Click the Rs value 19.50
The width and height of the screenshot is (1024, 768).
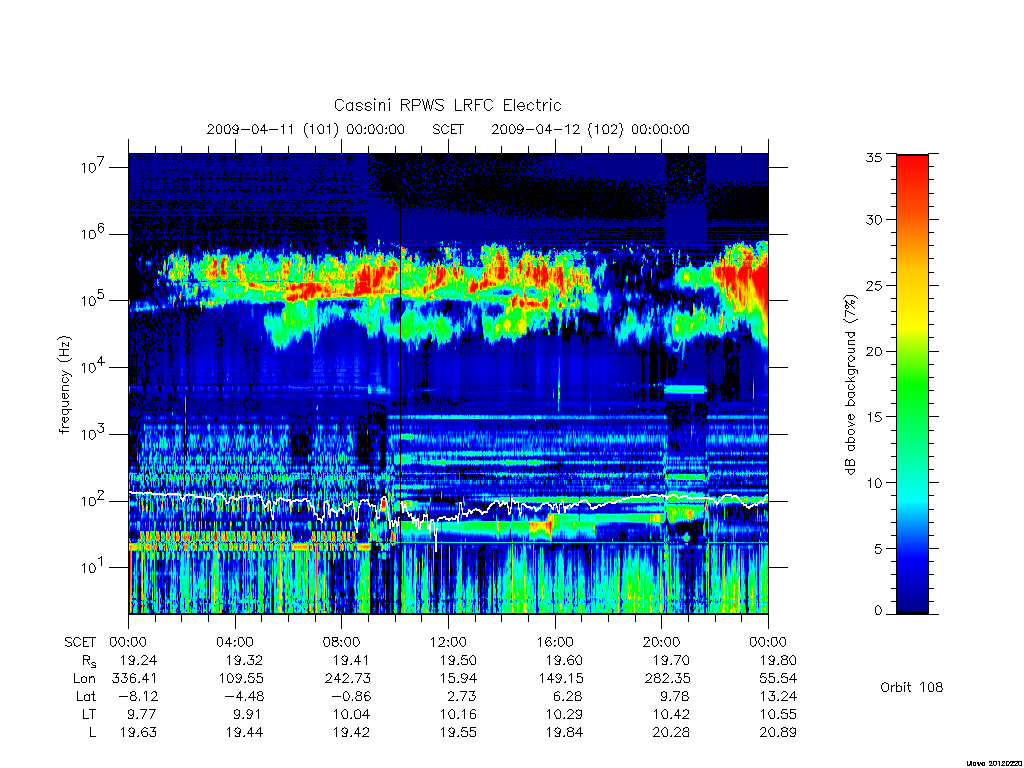(x=458, y=660)
